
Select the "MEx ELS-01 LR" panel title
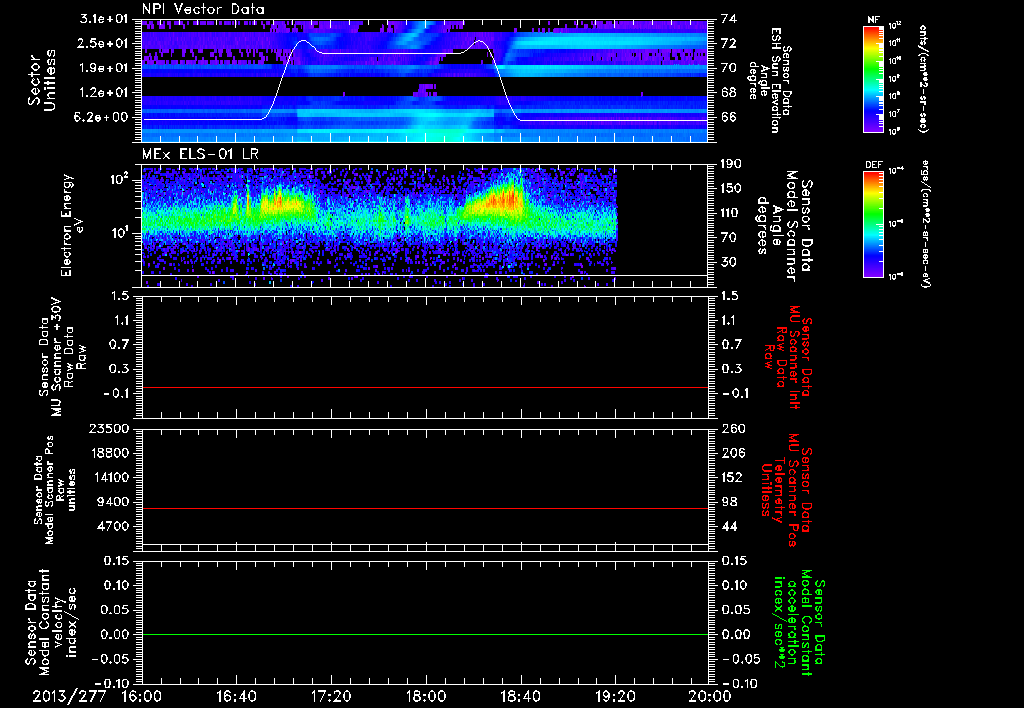click(200, 154)
